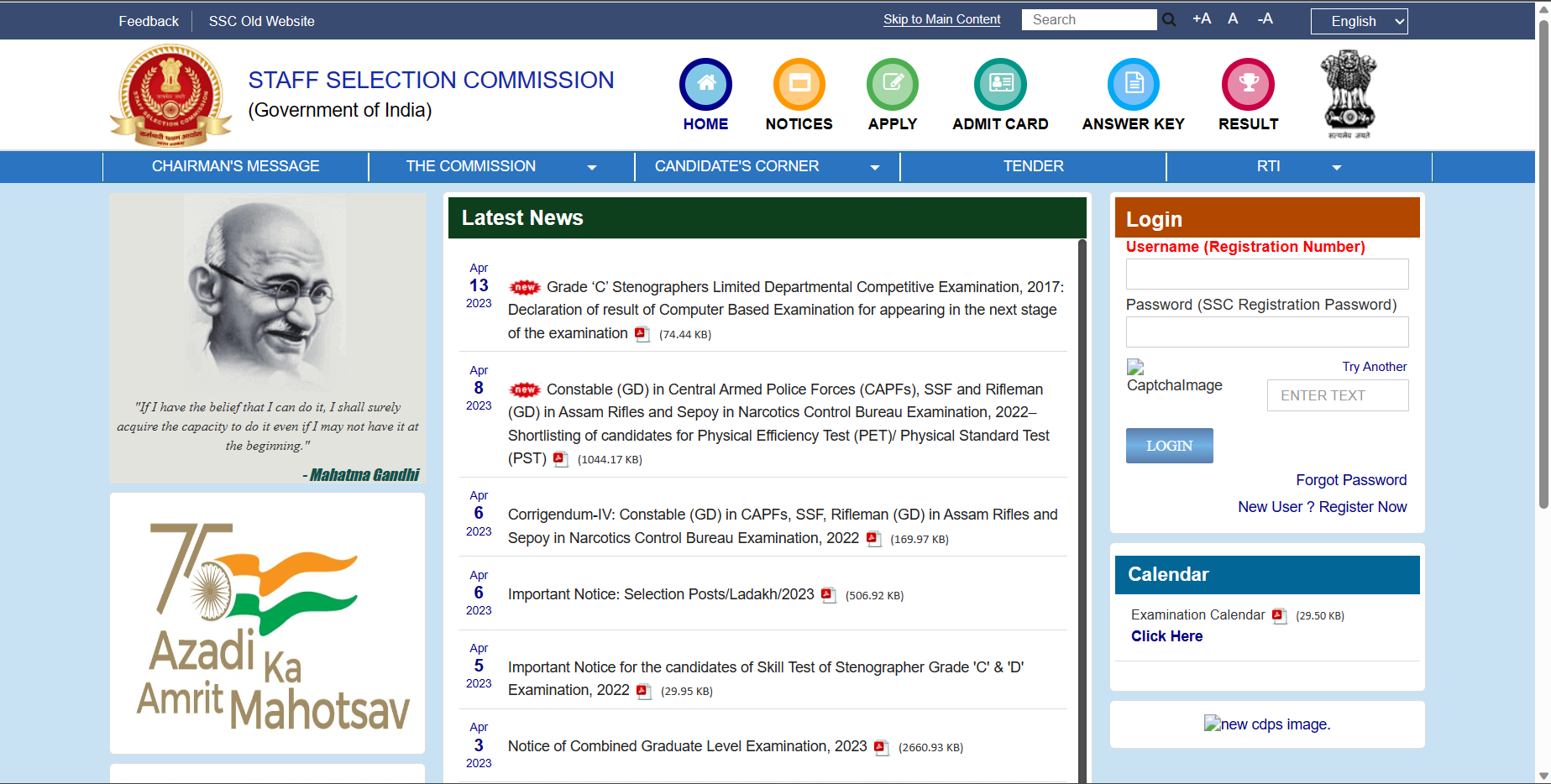Open the RESULT trophy icon
1551x784 pixels.
pos(1248,84)
